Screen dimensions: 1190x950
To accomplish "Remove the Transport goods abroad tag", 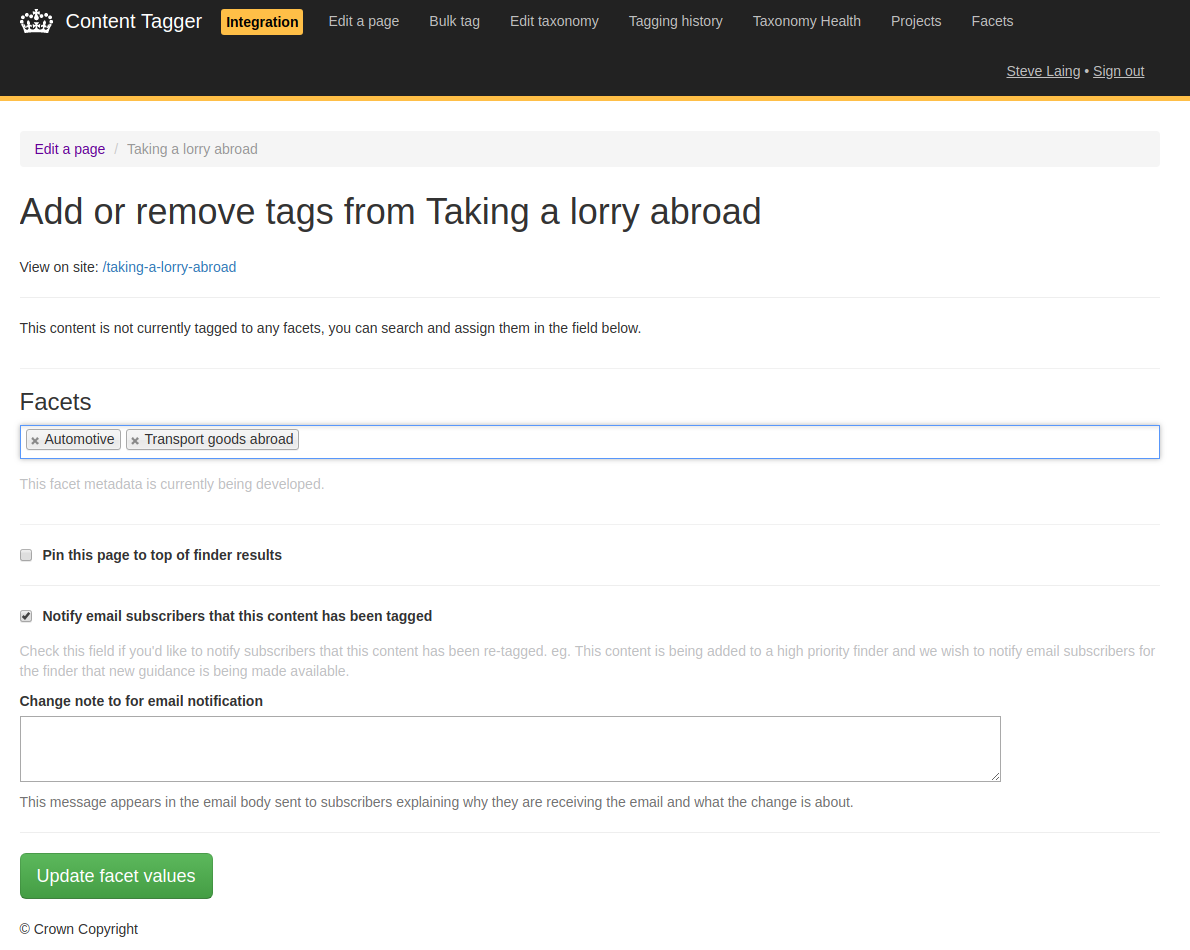I will coord(135,441).
